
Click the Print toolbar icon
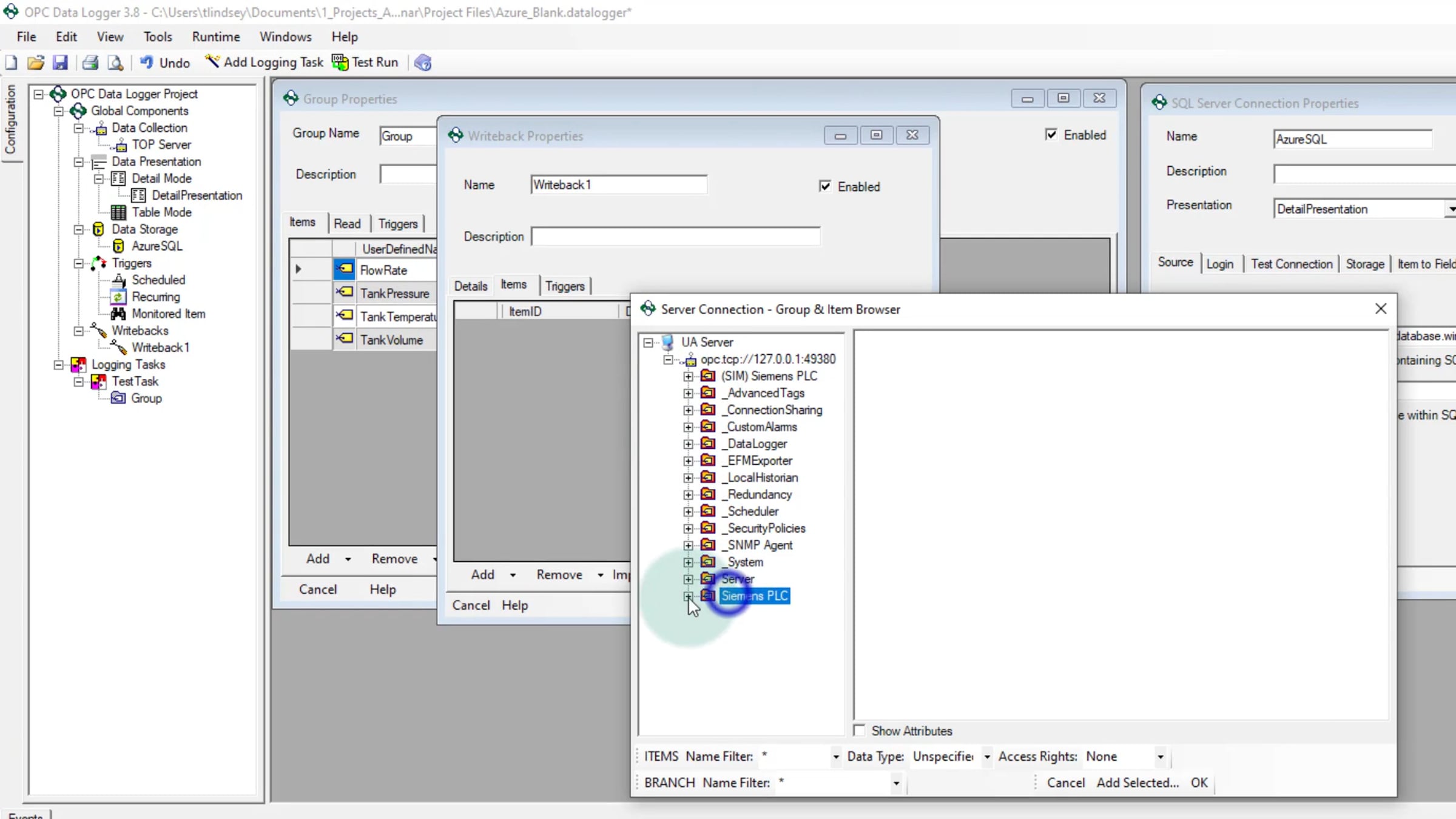click(90, 62)
